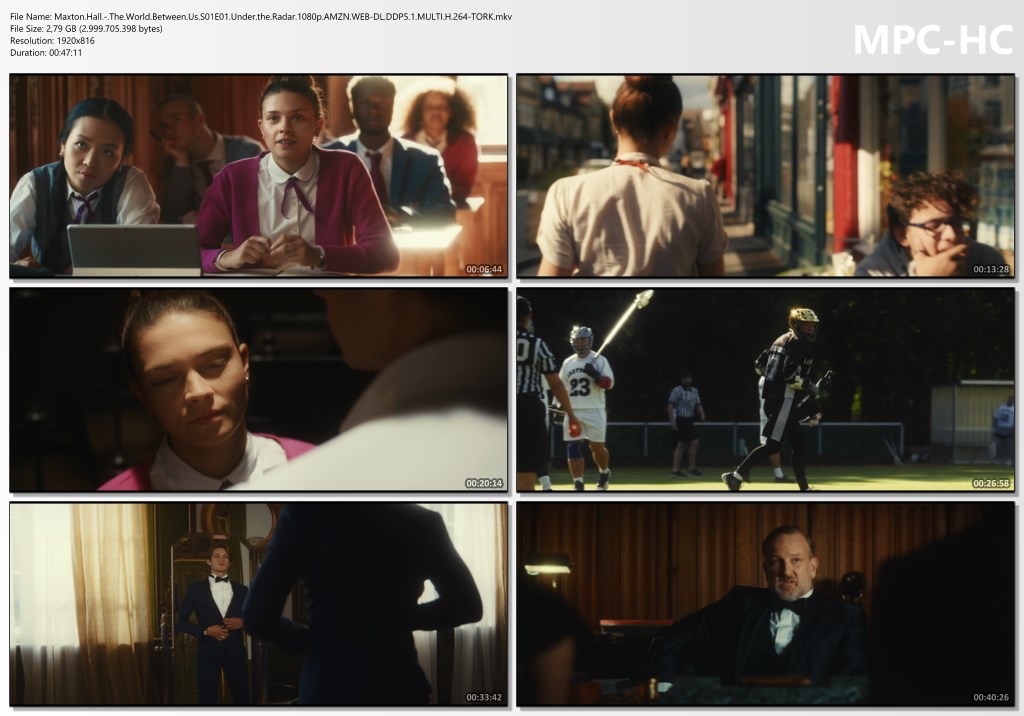The height and width of the screenshot is (716, 1024).
Task: Click the MPC-HC logo
Action: pyautogui.click(x=932, y=40)
